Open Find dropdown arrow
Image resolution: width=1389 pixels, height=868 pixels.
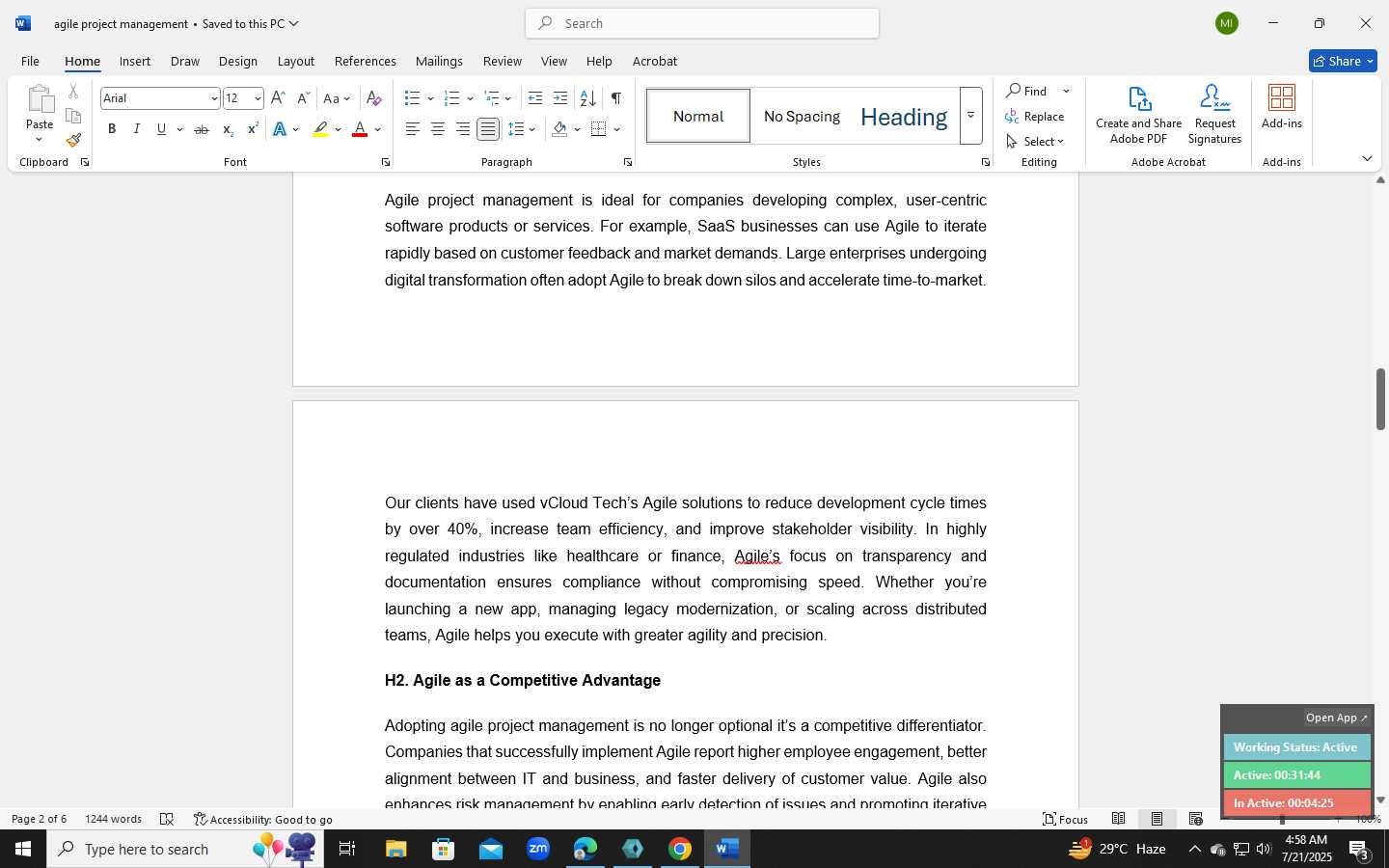click(x=1066, y=92)
